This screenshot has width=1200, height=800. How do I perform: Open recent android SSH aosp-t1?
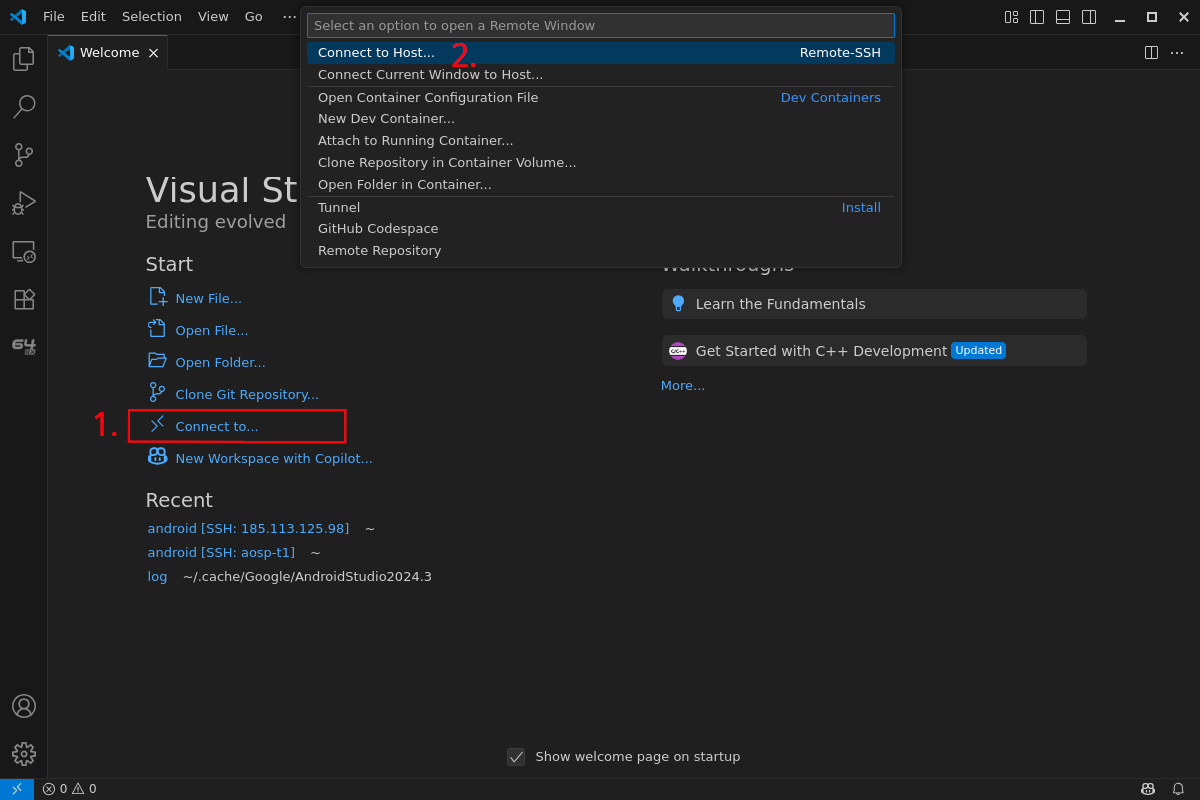[x=221, y=552]
